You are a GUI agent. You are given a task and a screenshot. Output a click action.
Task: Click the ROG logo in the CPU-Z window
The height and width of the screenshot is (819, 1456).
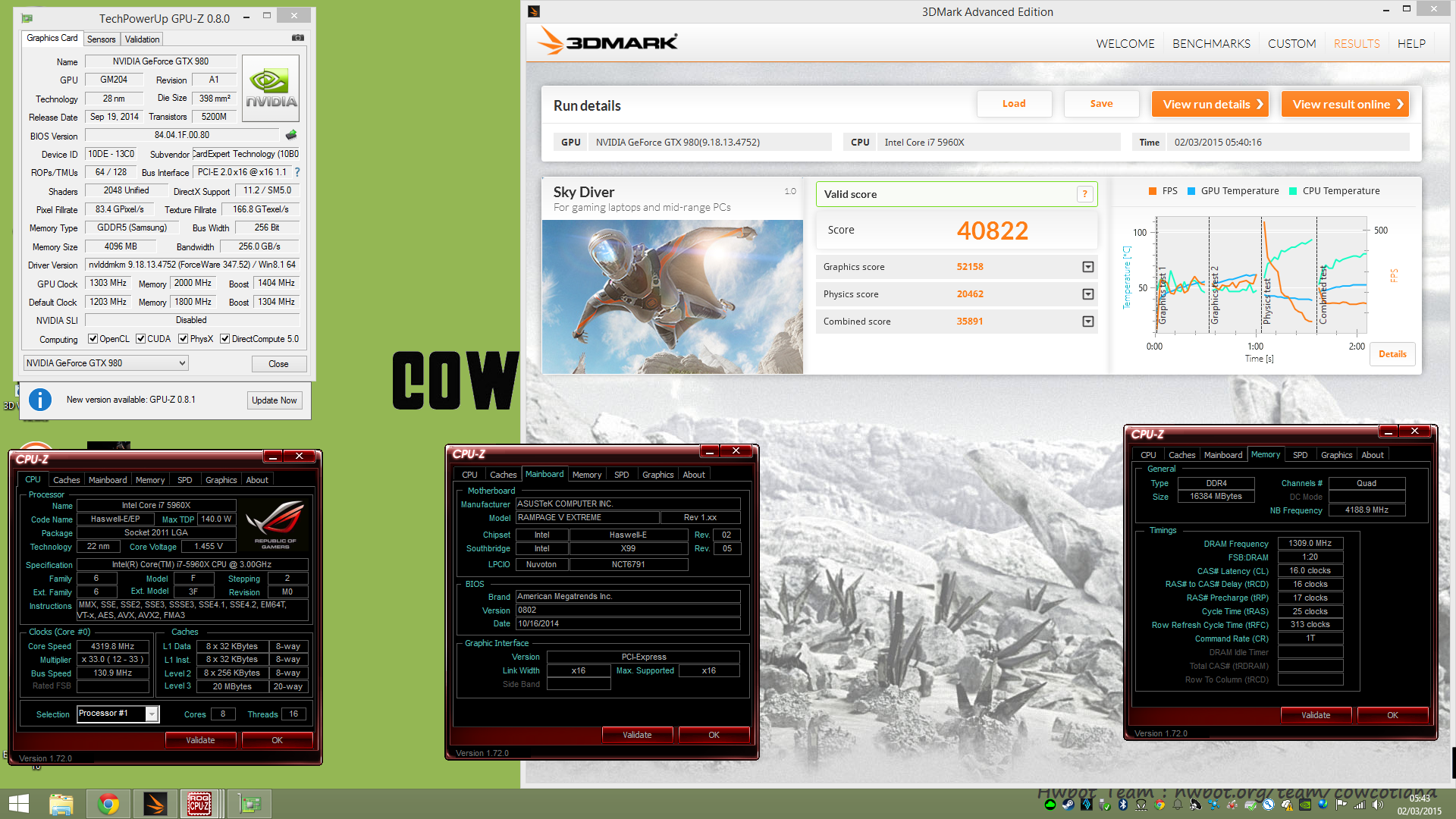coord(275,523)
